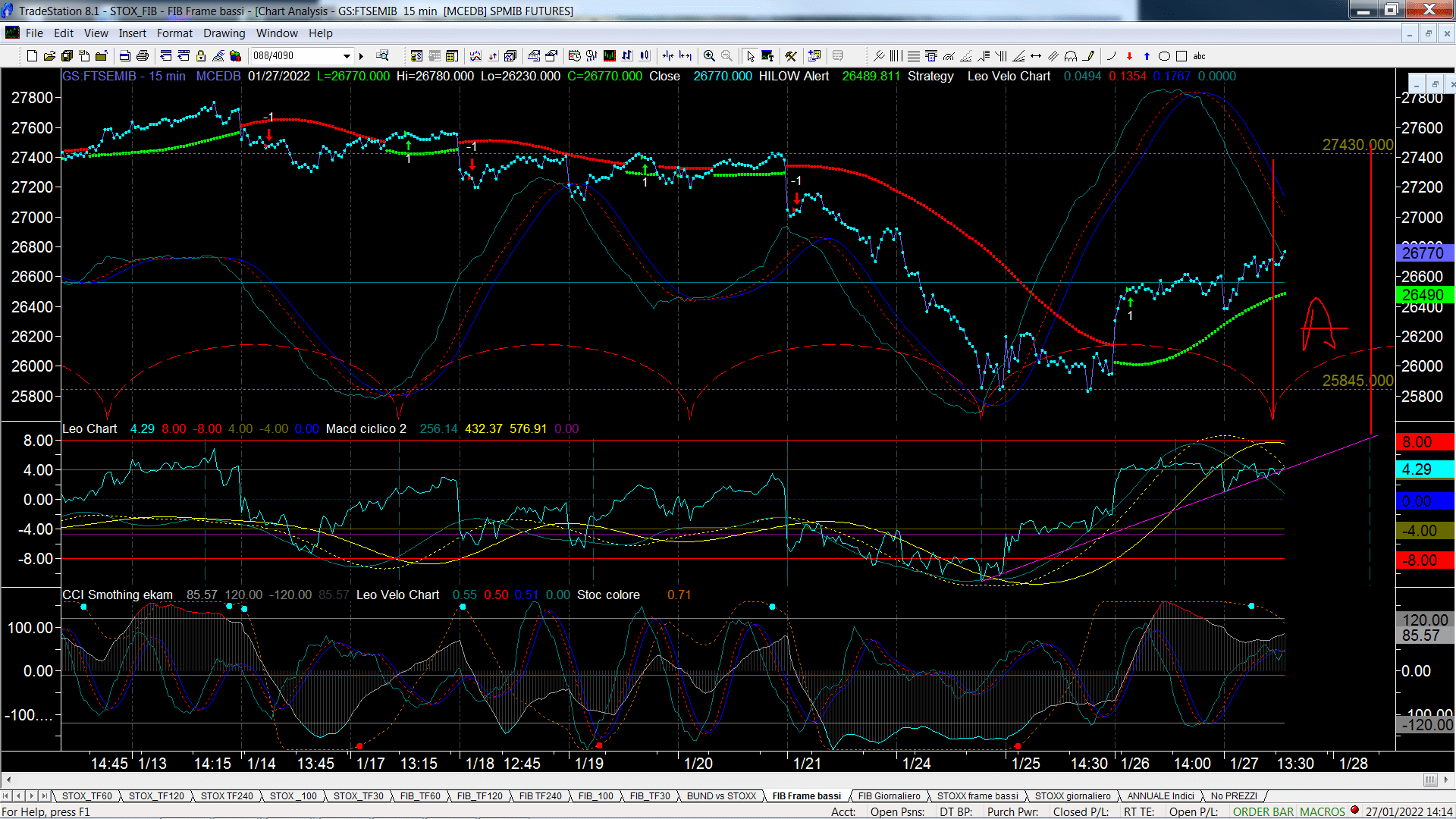Click the hammer and wrench tools icon
Screen dimensions: 1456x819
coord(791,55)
